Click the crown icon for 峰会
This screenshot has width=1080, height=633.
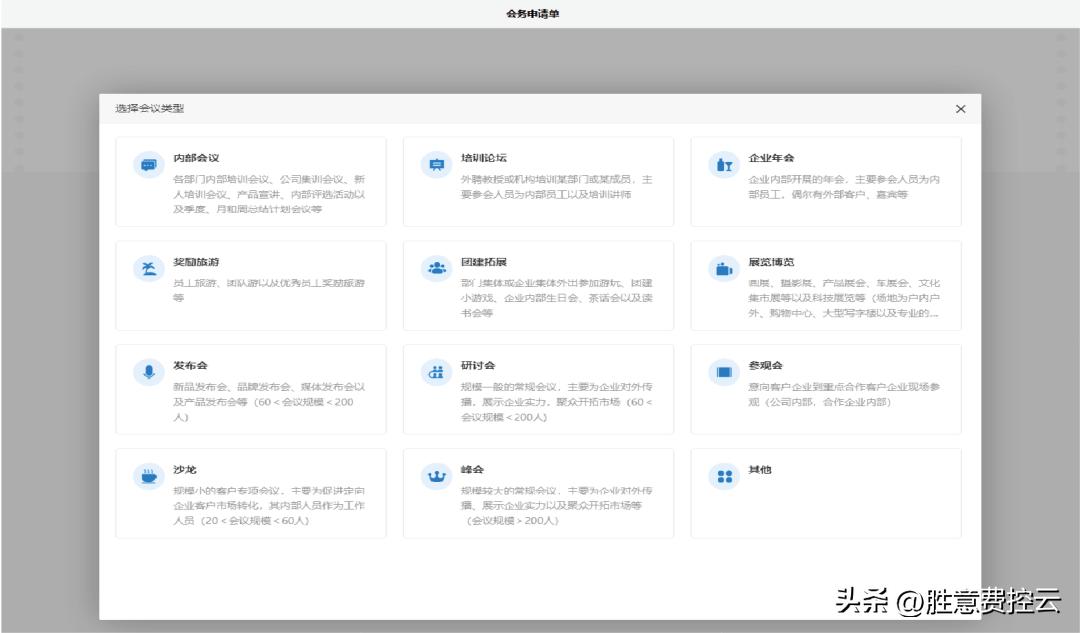[436, 475]
